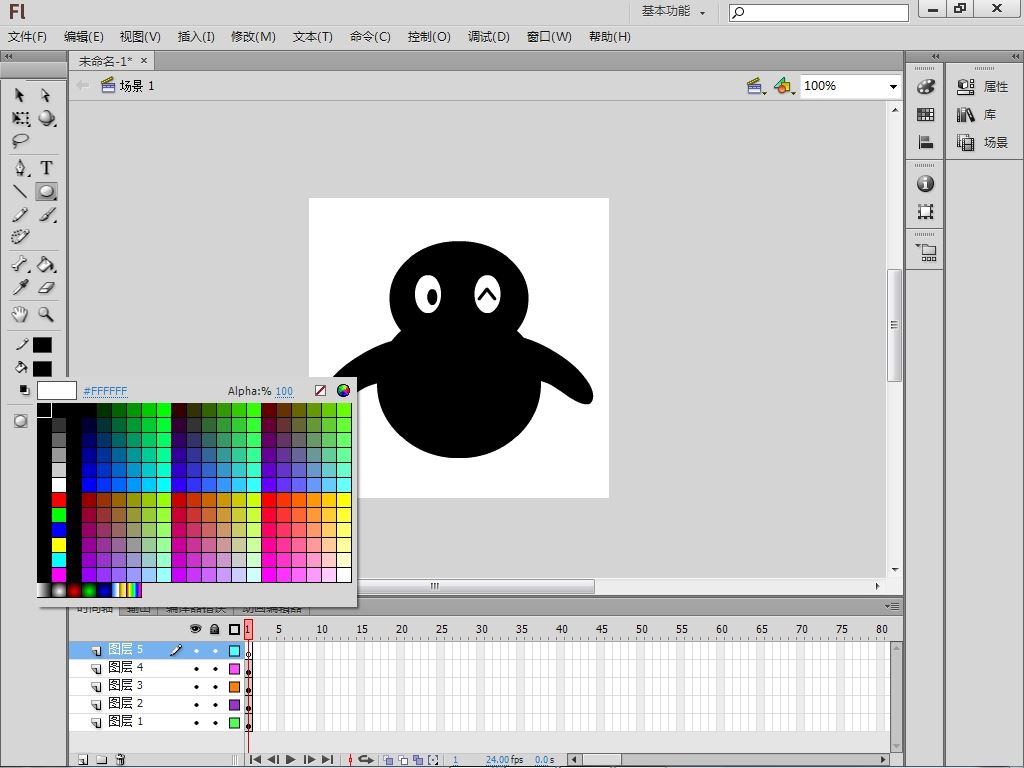This screenshot has height=768, width=1024.
Task: Select the Pen tool
Action: [x=20, y=168]
